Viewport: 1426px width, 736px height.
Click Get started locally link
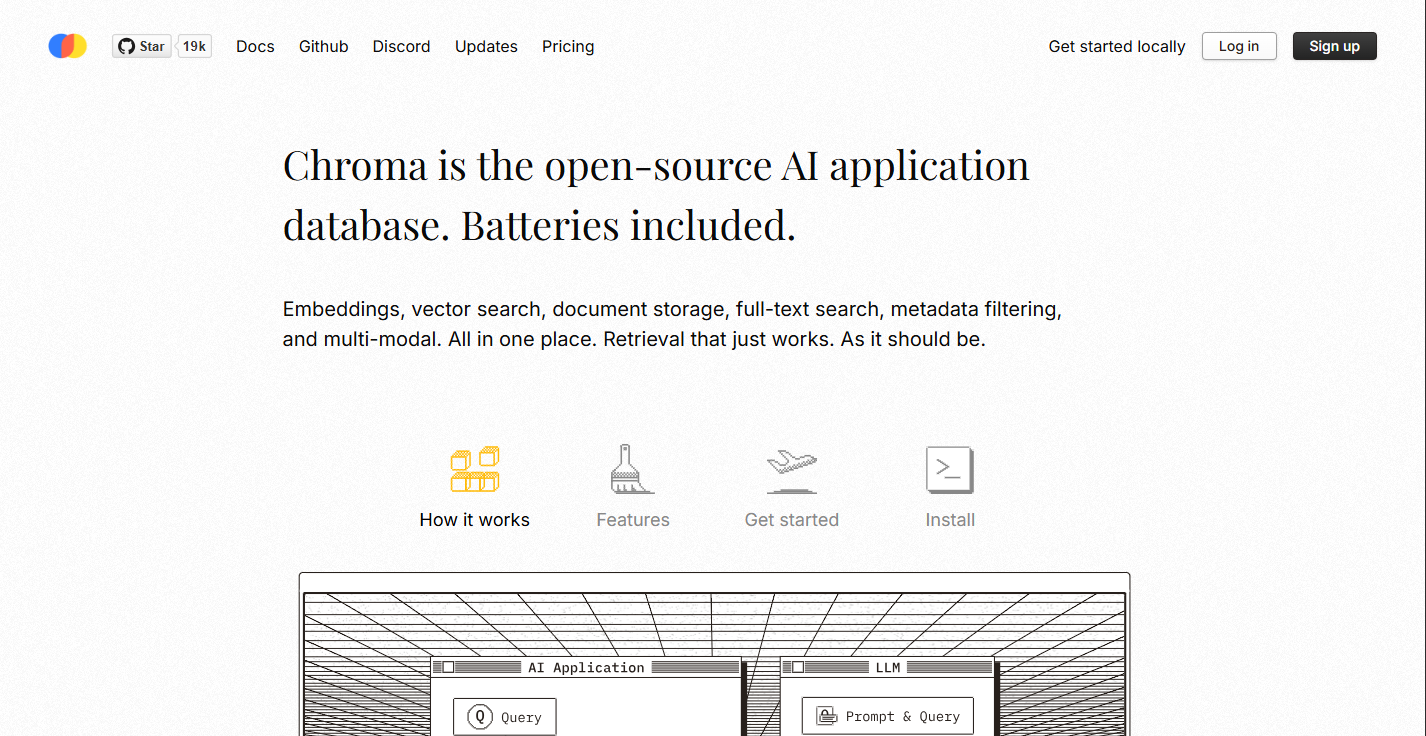pos(1117,46)
